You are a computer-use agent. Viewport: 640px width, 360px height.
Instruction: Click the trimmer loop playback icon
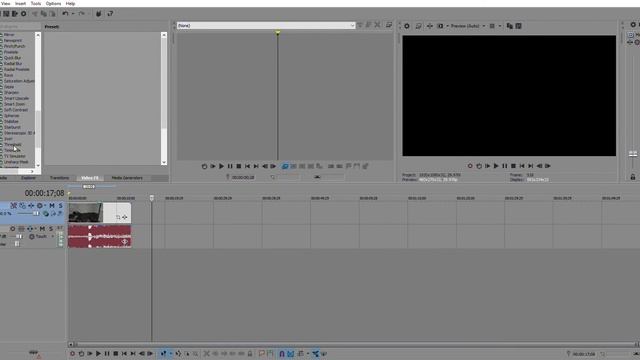tap(204, 166)
